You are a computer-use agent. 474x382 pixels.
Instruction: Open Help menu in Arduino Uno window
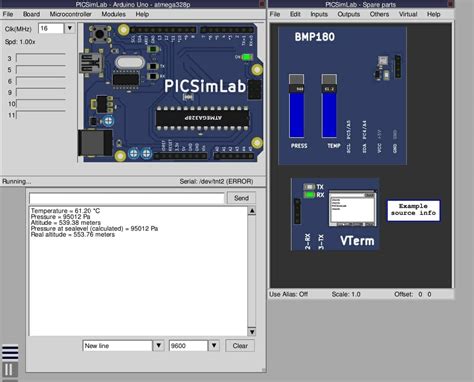click(142, 14)
